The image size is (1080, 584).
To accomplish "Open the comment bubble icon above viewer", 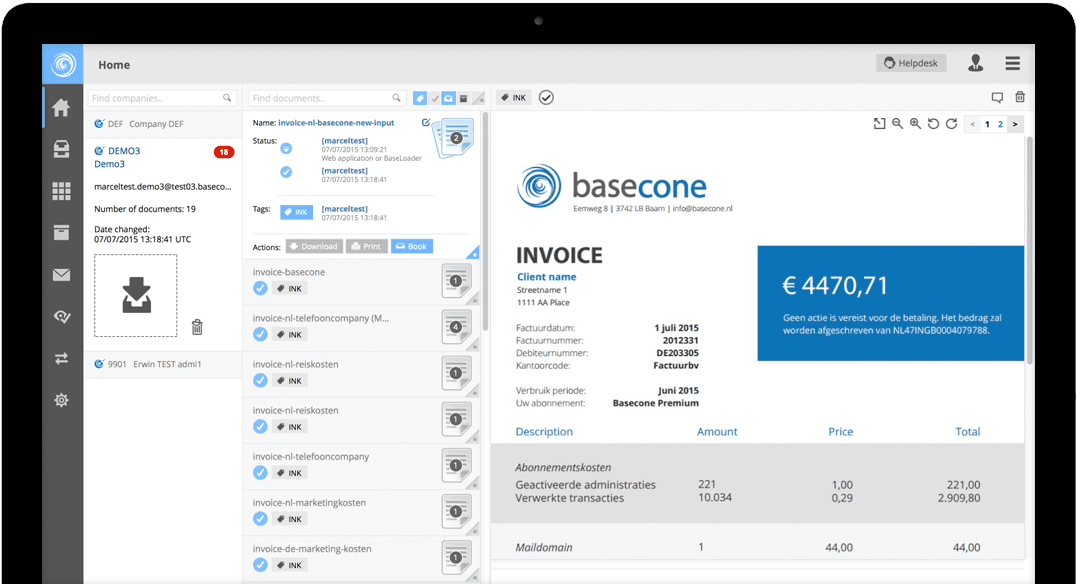I will [x=997, y=98].
